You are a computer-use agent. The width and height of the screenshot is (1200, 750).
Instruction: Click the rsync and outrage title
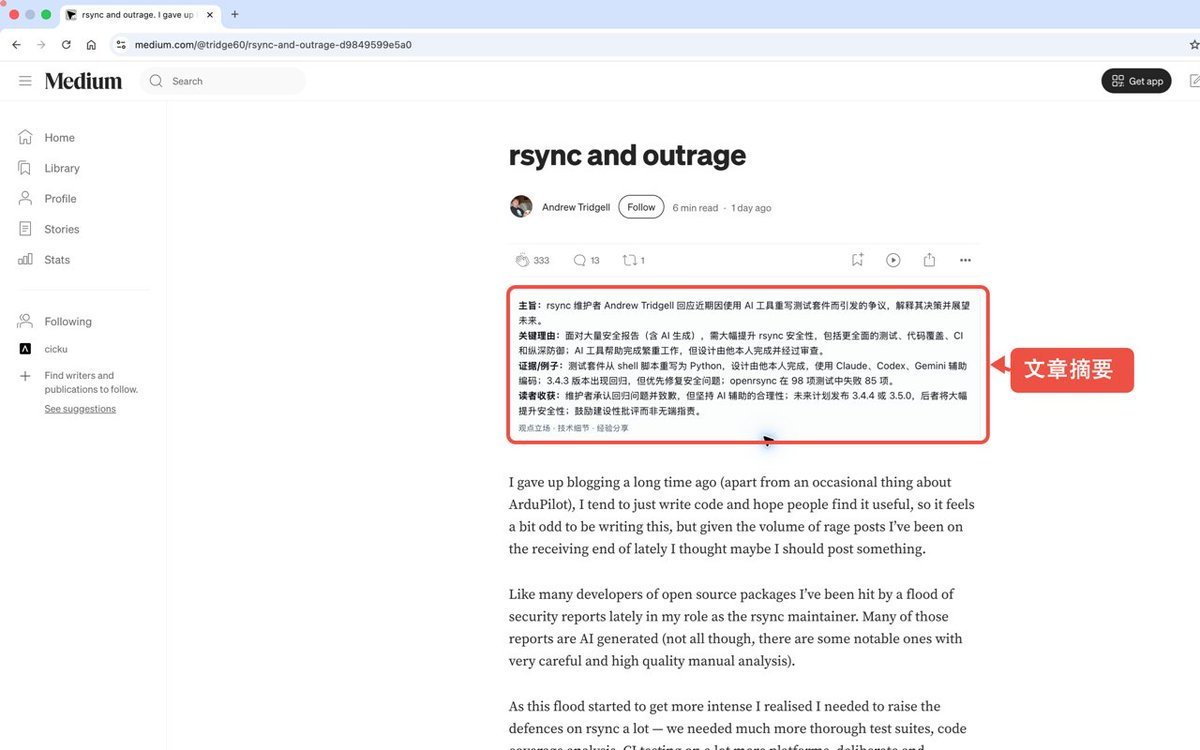coord(627,155)
